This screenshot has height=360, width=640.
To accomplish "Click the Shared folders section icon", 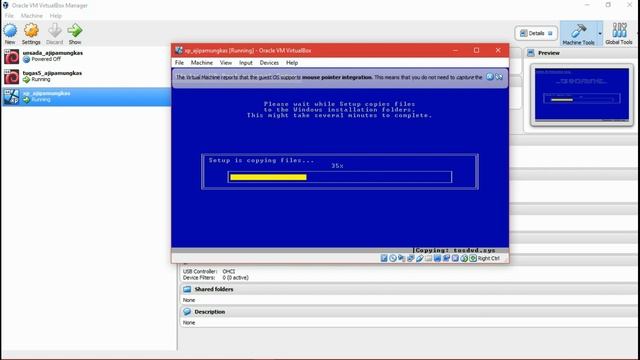I will (x=187, y=289).
